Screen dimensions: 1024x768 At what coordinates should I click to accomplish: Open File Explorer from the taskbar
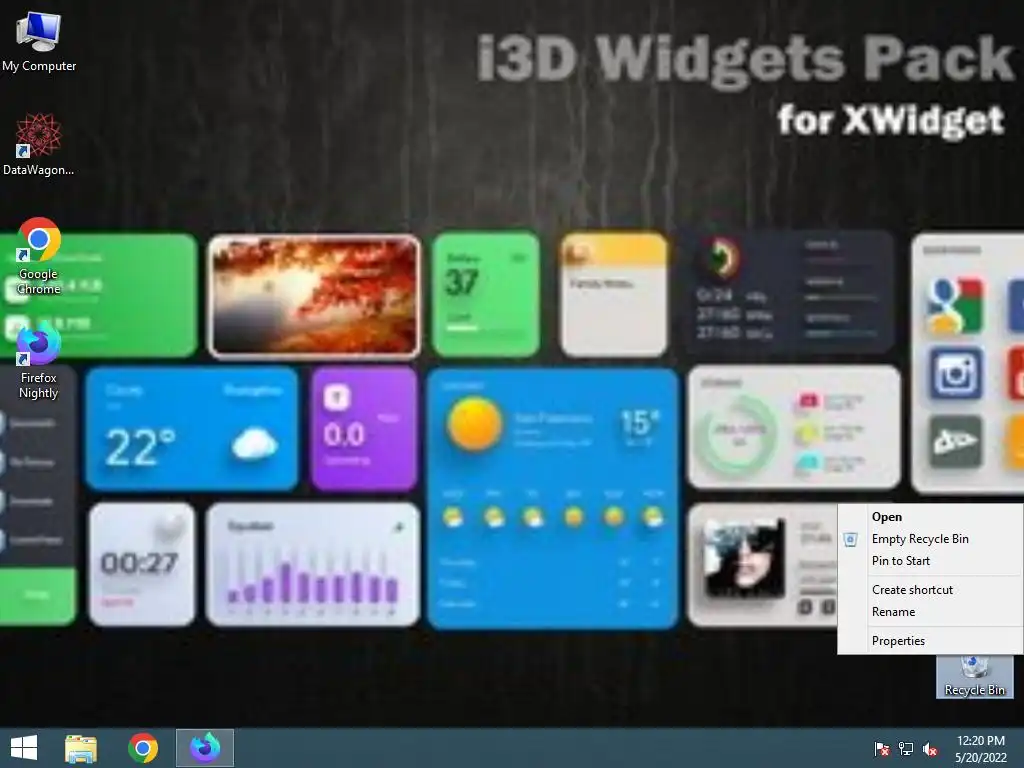81,748
